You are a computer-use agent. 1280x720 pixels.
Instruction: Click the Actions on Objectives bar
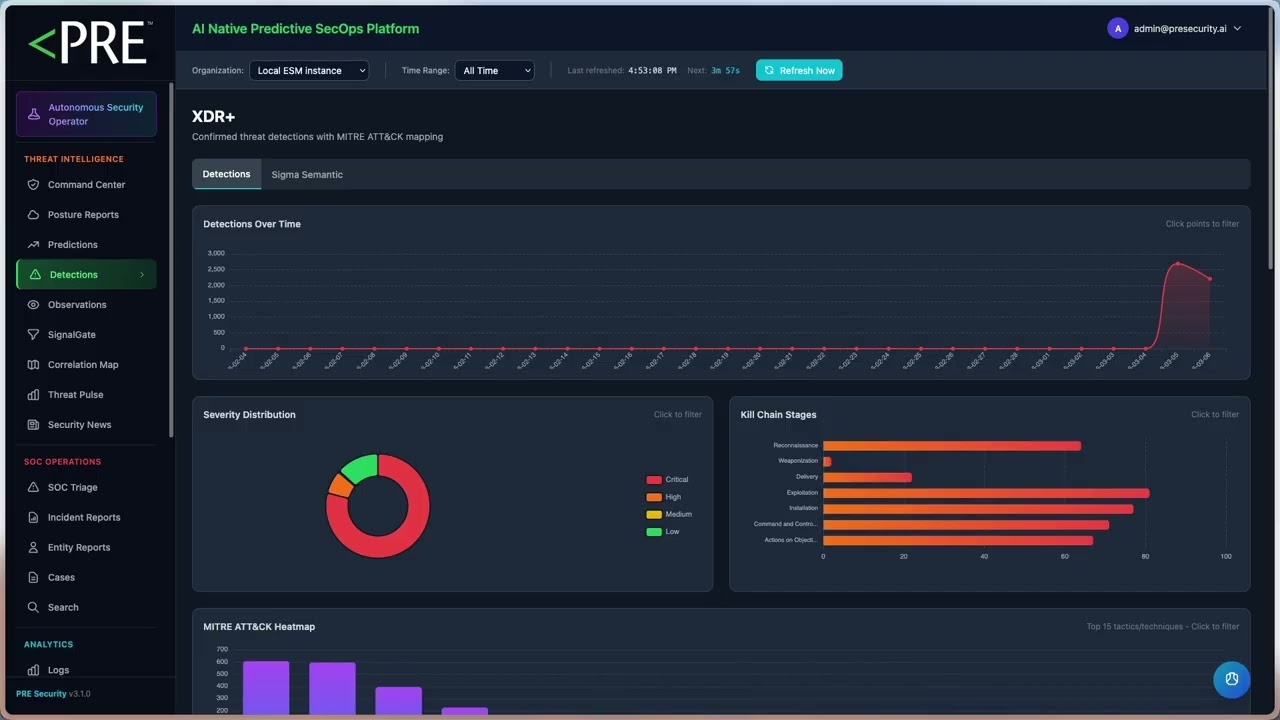click(958, 541)
